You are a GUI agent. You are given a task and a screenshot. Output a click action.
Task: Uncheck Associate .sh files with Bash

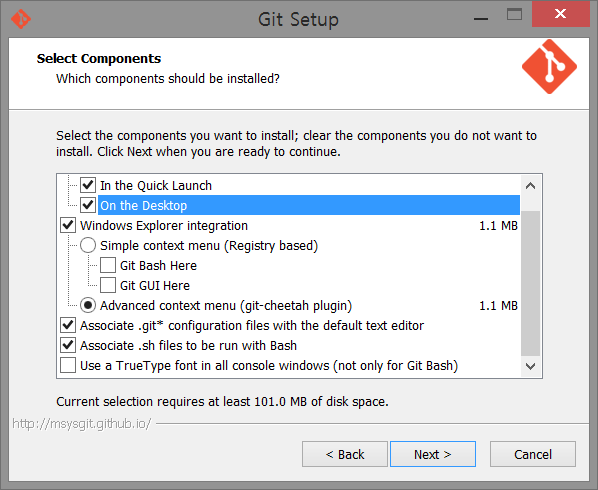tap(68, 345)
